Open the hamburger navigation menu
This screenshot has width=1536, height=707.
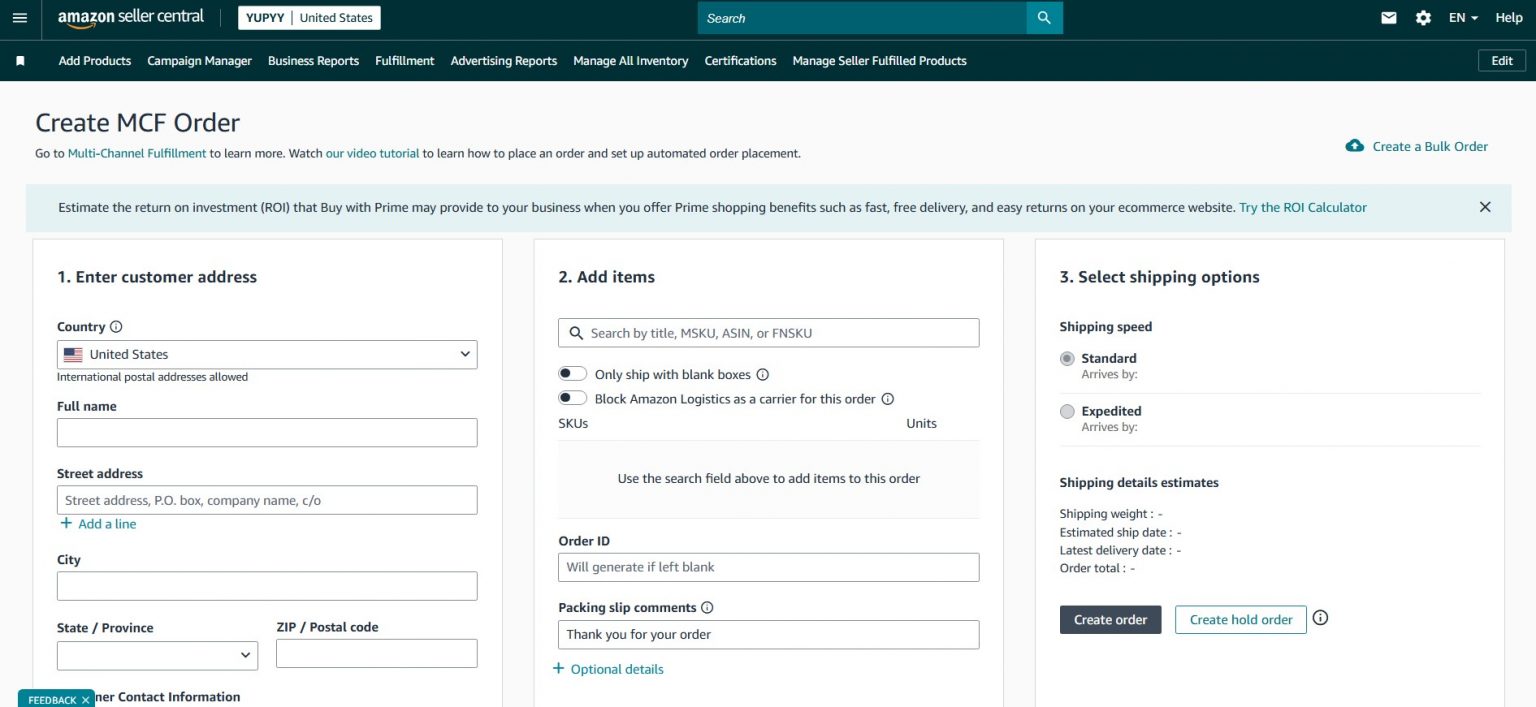point(19,17)
